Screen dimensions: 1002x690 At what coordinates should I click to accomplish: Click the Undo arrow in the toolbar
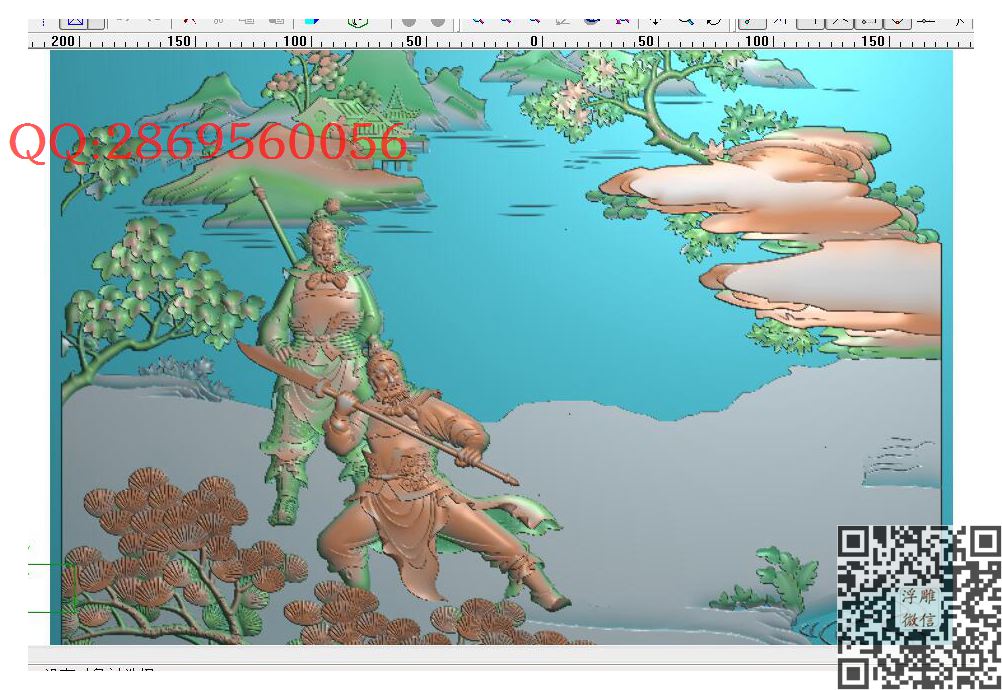(123, 19)
